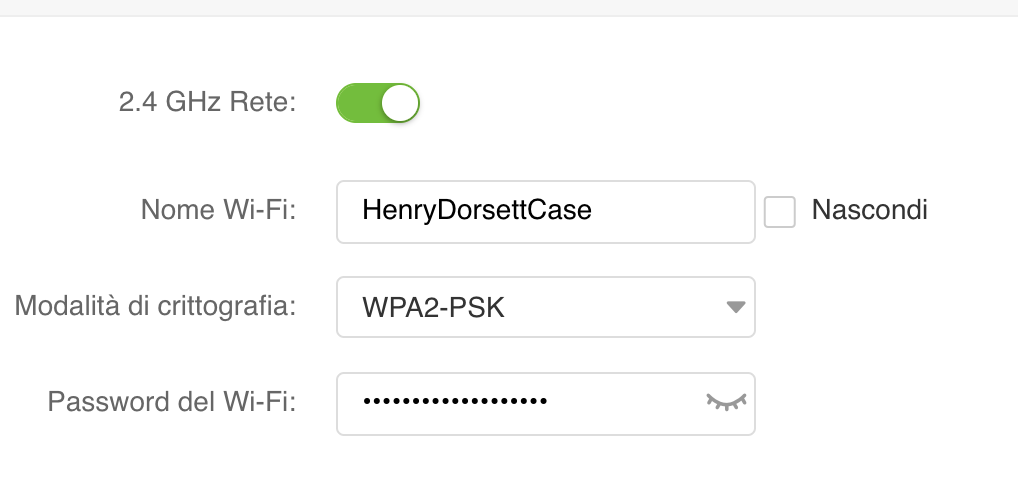Click the HenryDorsettCase network name text
This screenshot has height=486, width=1018.
click(x=477, y=211)
